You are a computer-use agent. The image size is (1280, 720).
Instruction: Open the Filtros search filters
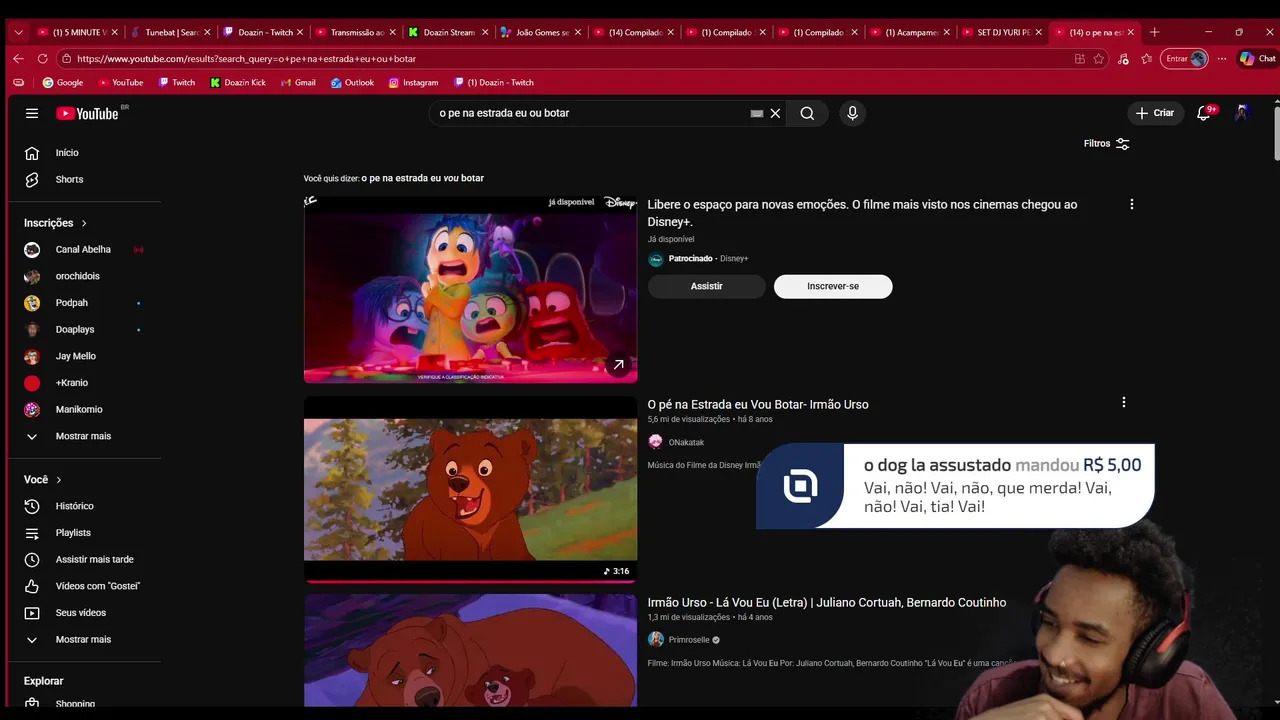(x=1106, y=143)
